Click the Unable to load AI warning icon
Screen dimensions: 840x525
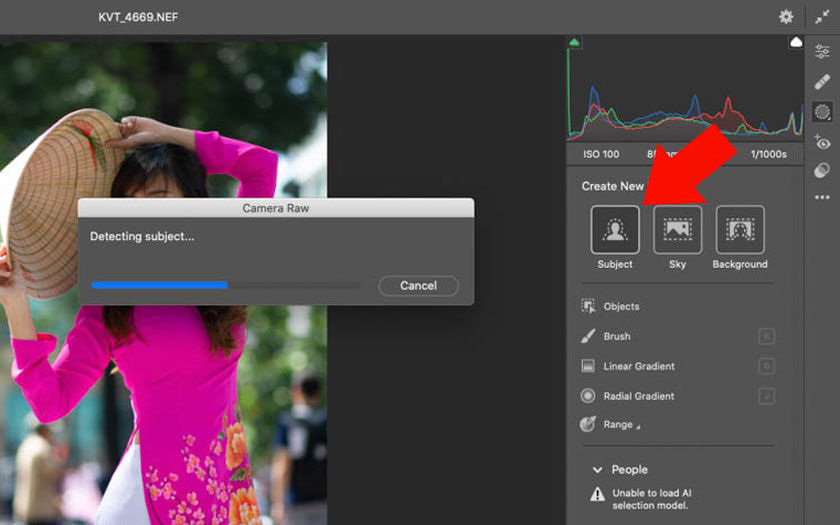(597, 494)
